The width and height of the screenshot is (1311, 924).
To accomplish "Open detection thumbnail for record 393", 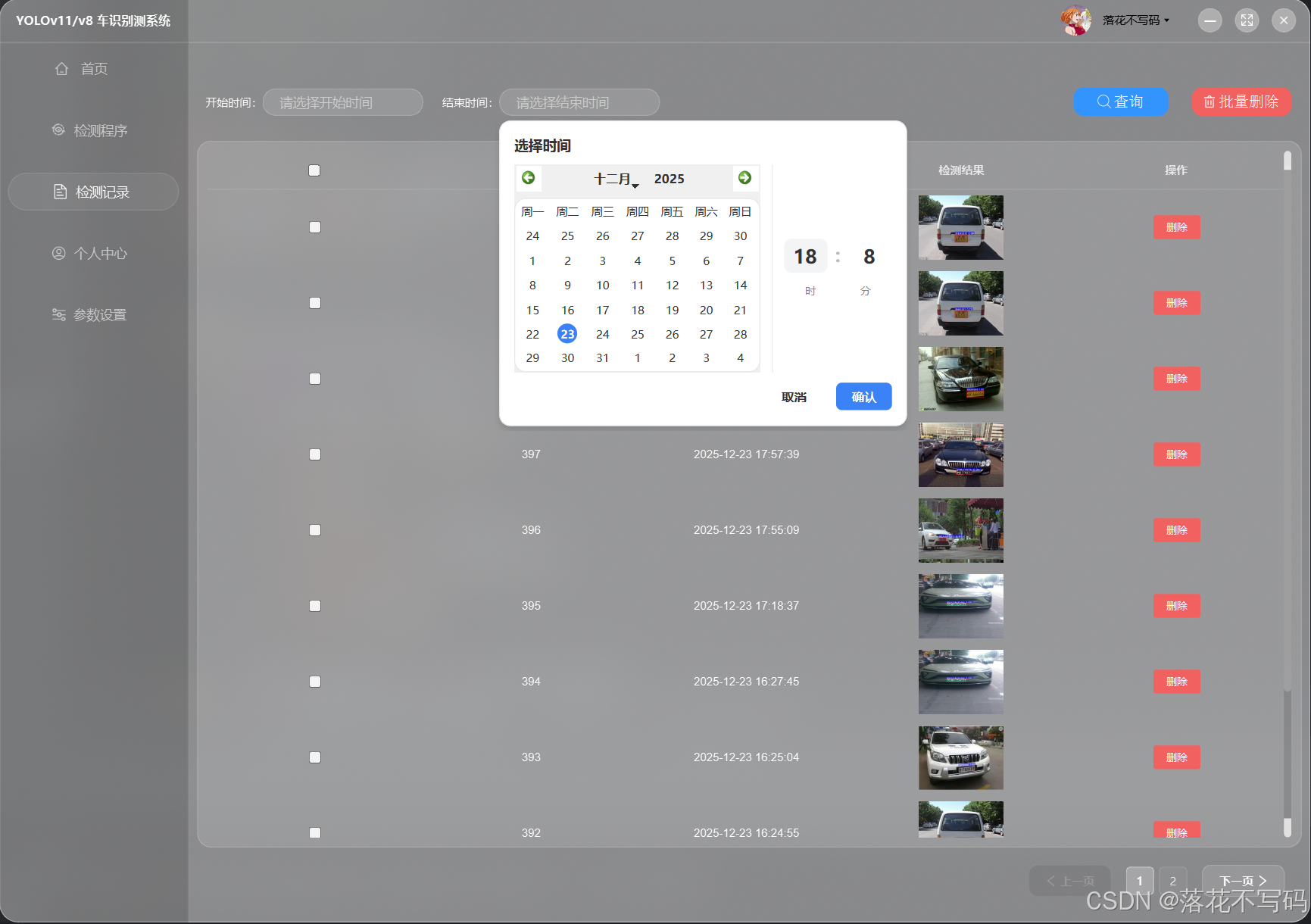I will [x=961, y=757].
